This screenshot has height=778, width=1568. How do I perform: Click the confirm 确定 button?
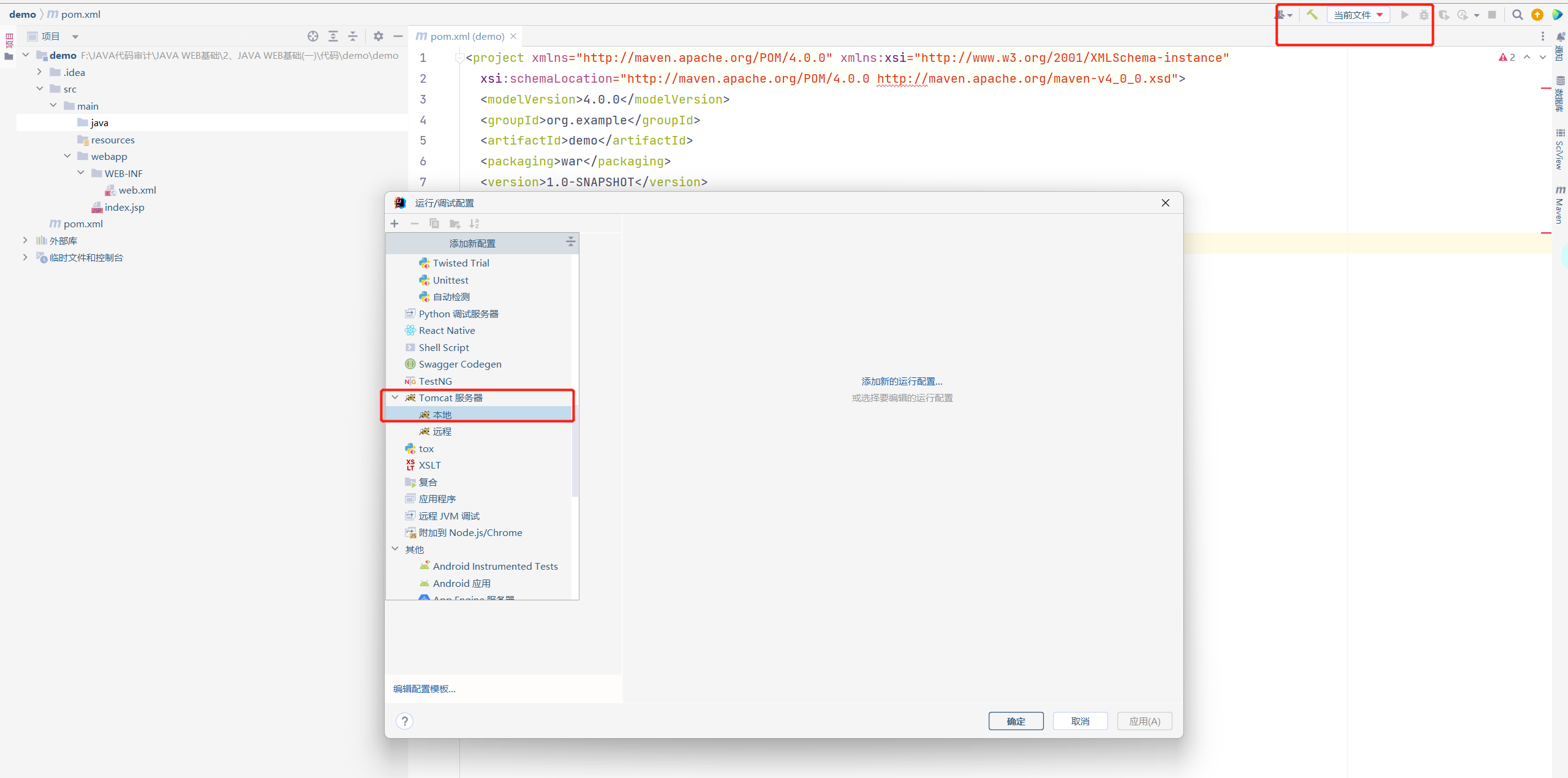[1016, 721]
